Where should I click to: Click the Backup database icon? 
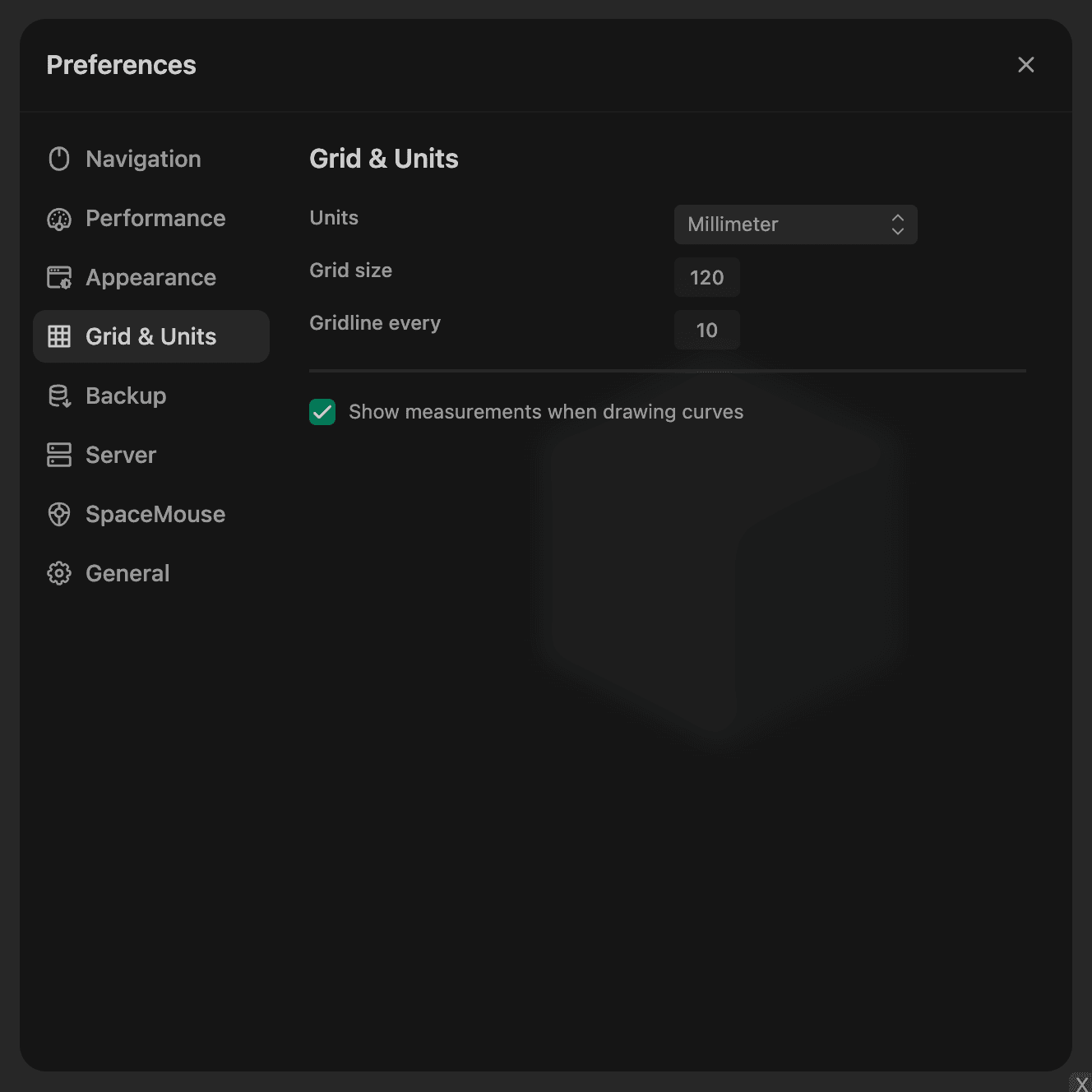[x=59, y=396]
